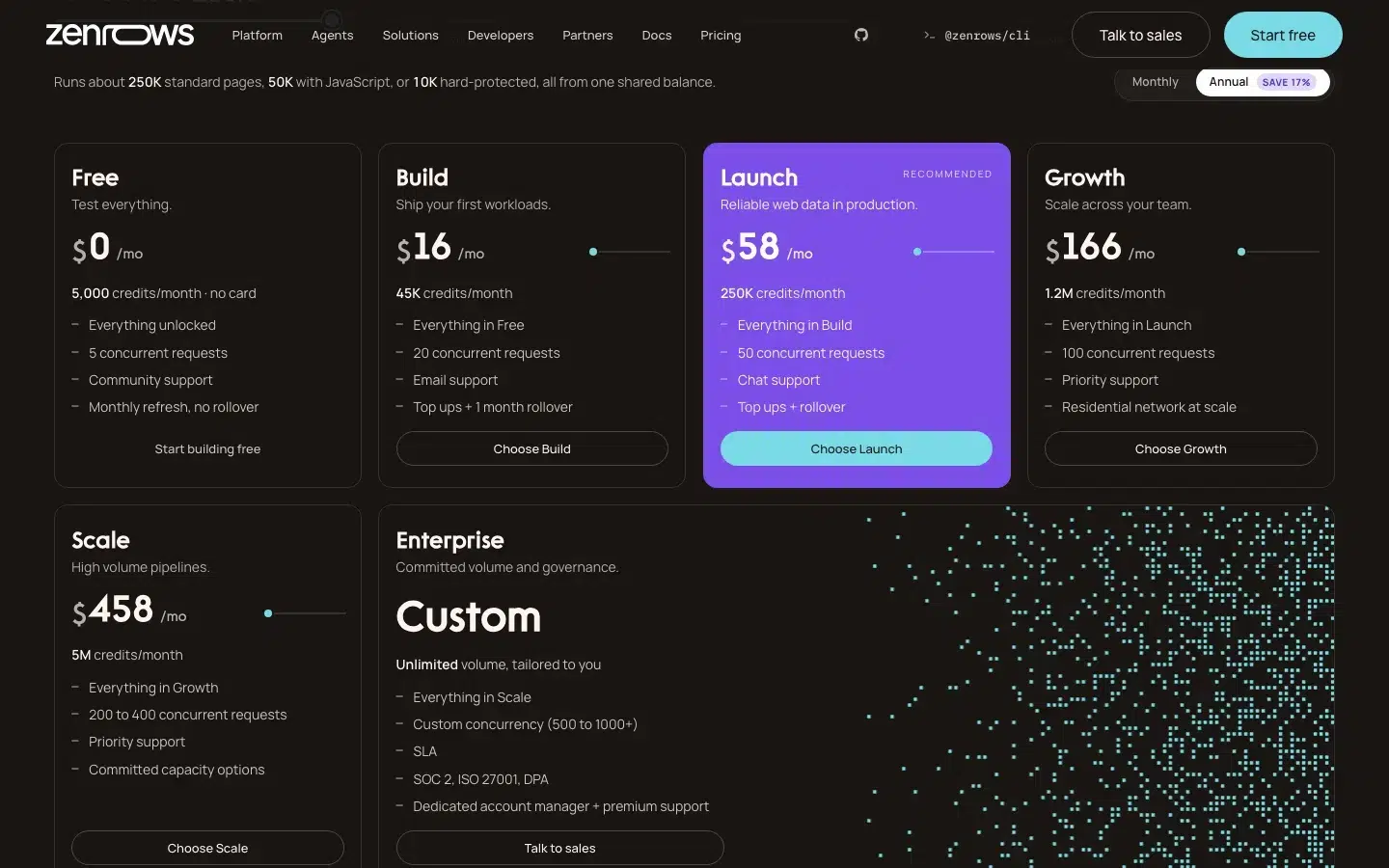1389x868 pixels.
Task: Open the Solutions menu
Action: click(x=411, y=36)
